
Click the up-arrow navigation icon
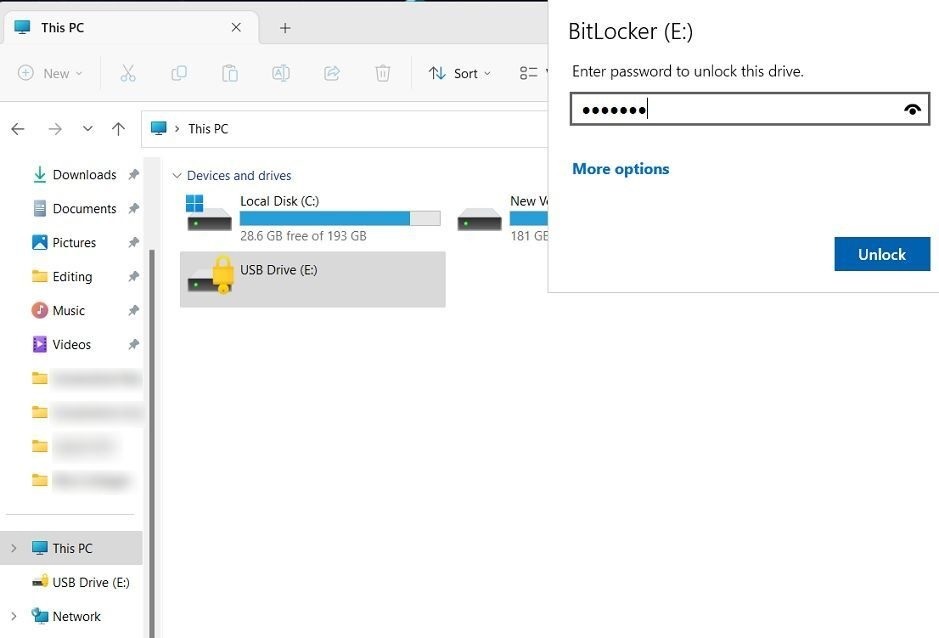[x=119, y=128]
